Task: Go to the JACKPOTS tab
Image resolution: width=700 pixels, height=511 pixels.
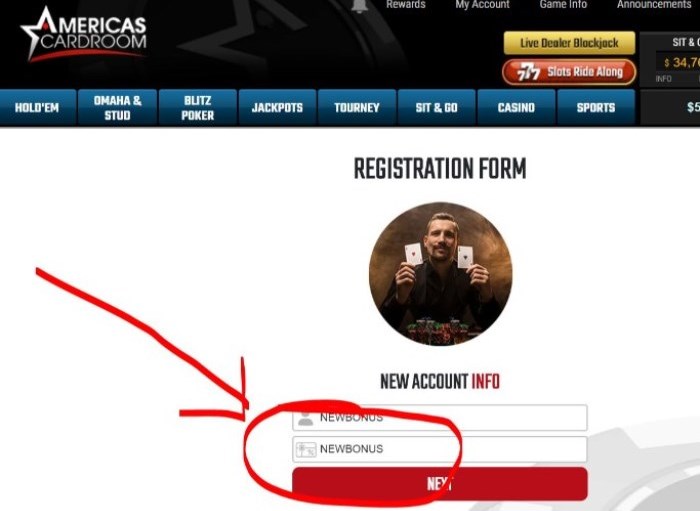Action: tap(277, 108)
